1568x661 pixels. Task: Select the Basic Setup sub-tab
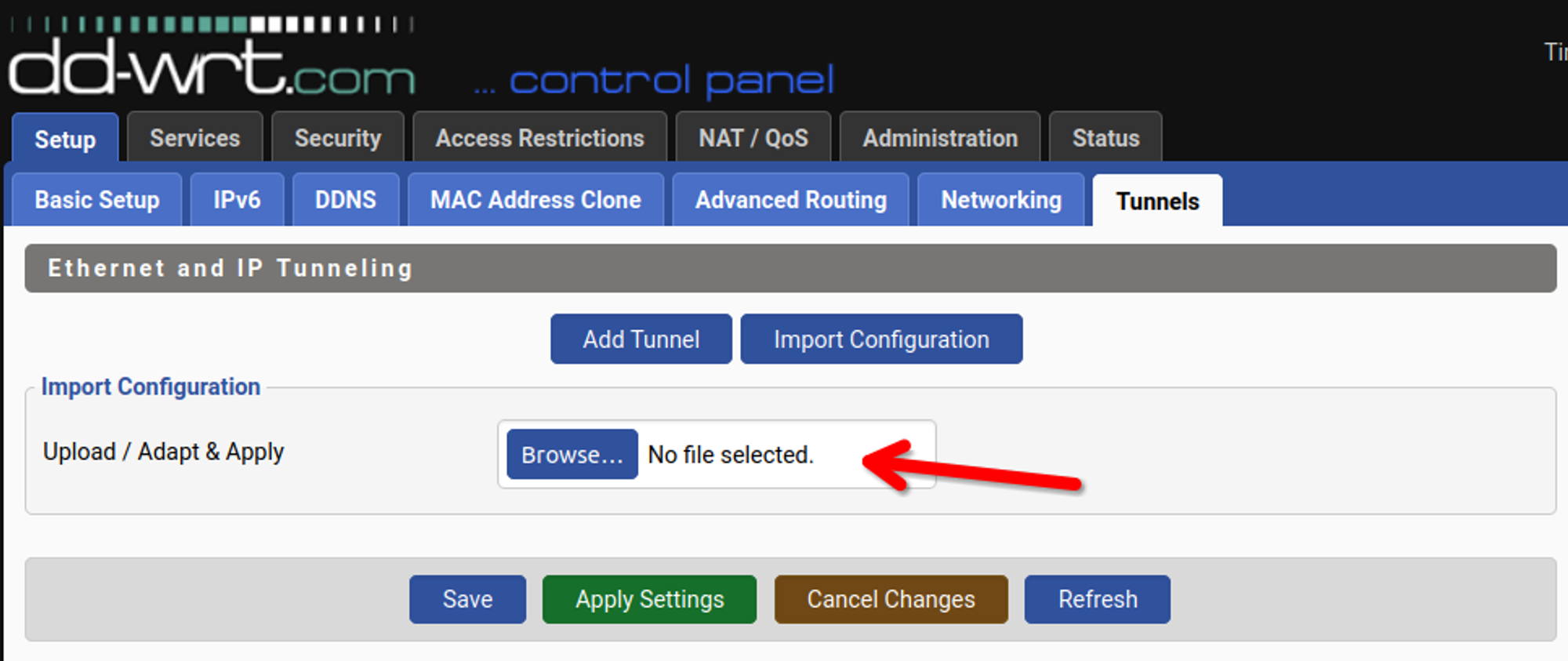pyautogui.click(x=96, y=200)
